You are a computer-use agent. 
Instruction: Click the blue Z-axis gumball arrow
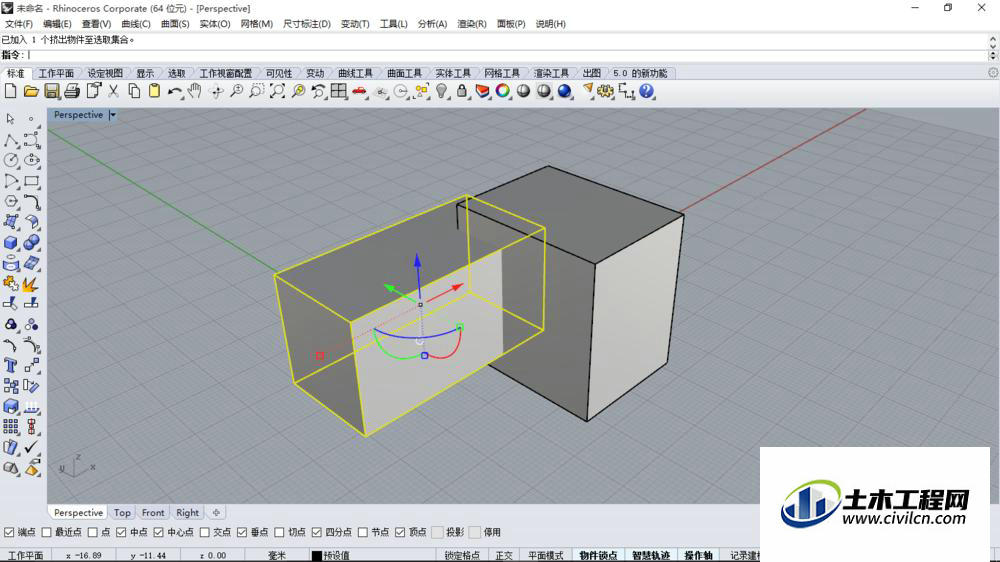tap(417, 262)
